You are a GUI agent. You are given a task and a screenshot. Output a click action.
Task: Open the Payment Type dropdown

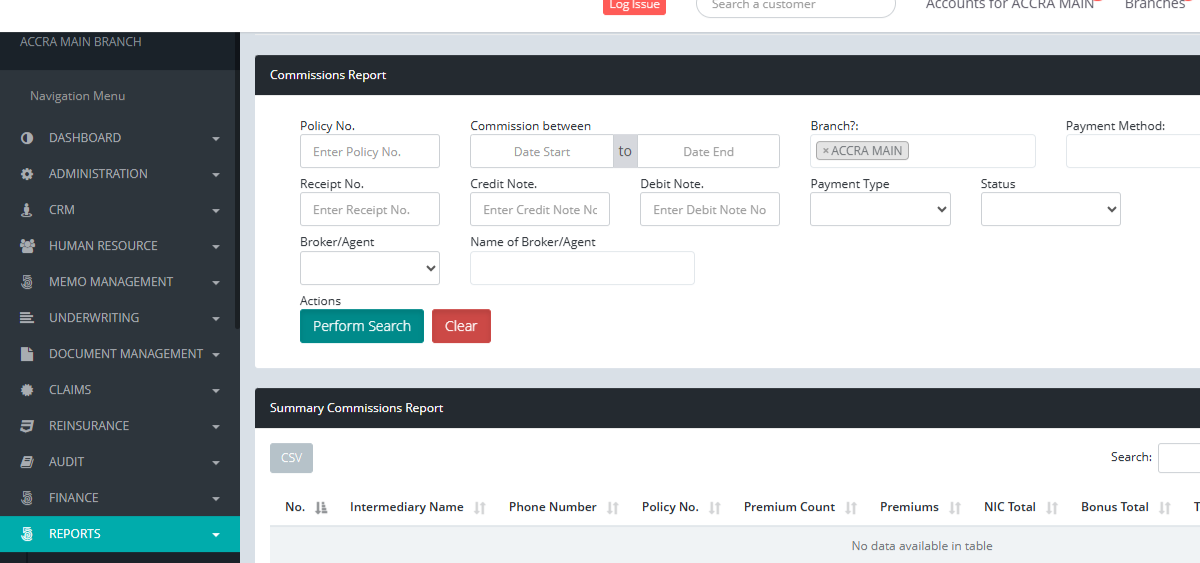pos(880,209)
